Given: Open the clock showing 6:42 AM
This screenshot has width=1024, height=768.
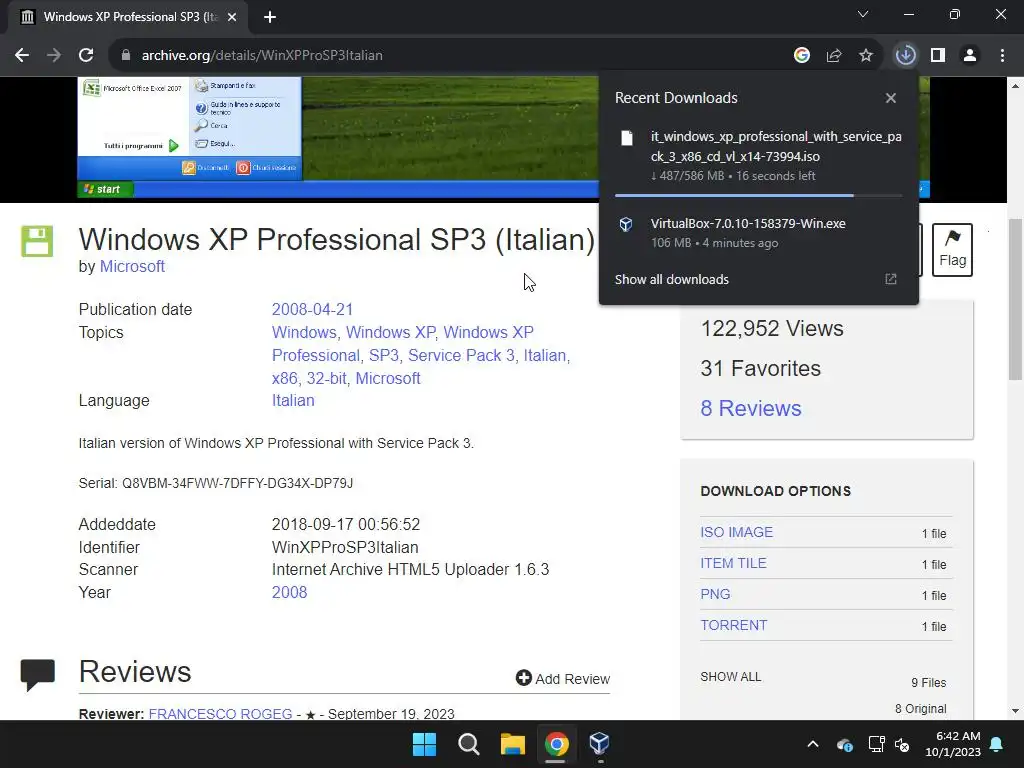Looking at the screenshot, I should 953,744.
